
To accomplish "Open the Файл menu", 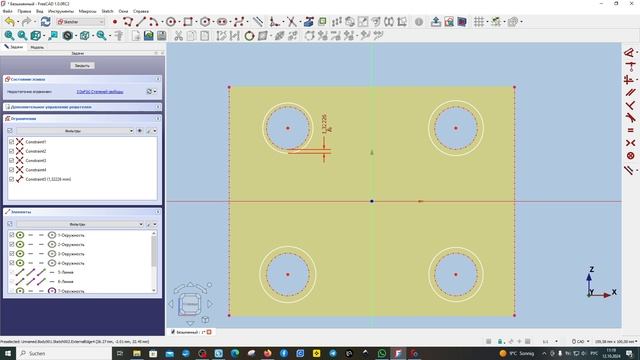I will (x=7, y=11).
